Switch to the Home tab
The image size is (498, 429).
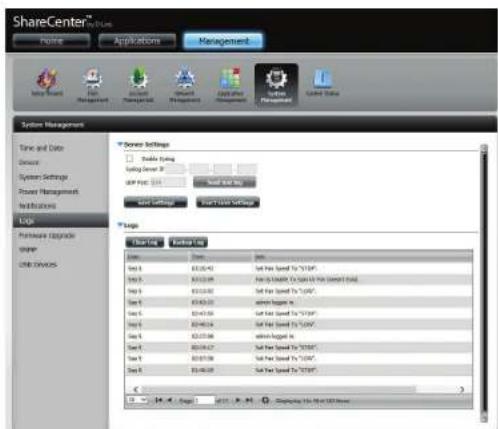pos(51,41)
